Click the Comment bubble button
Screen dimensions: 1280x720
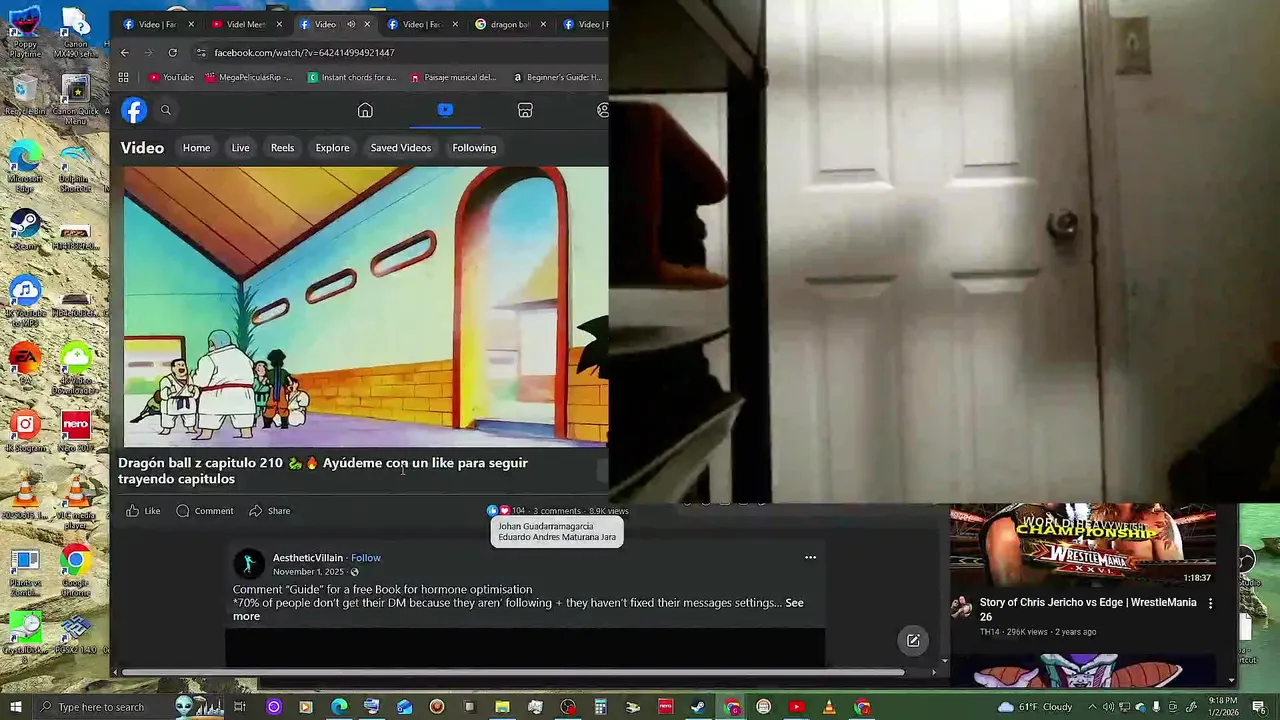point(205,511)
